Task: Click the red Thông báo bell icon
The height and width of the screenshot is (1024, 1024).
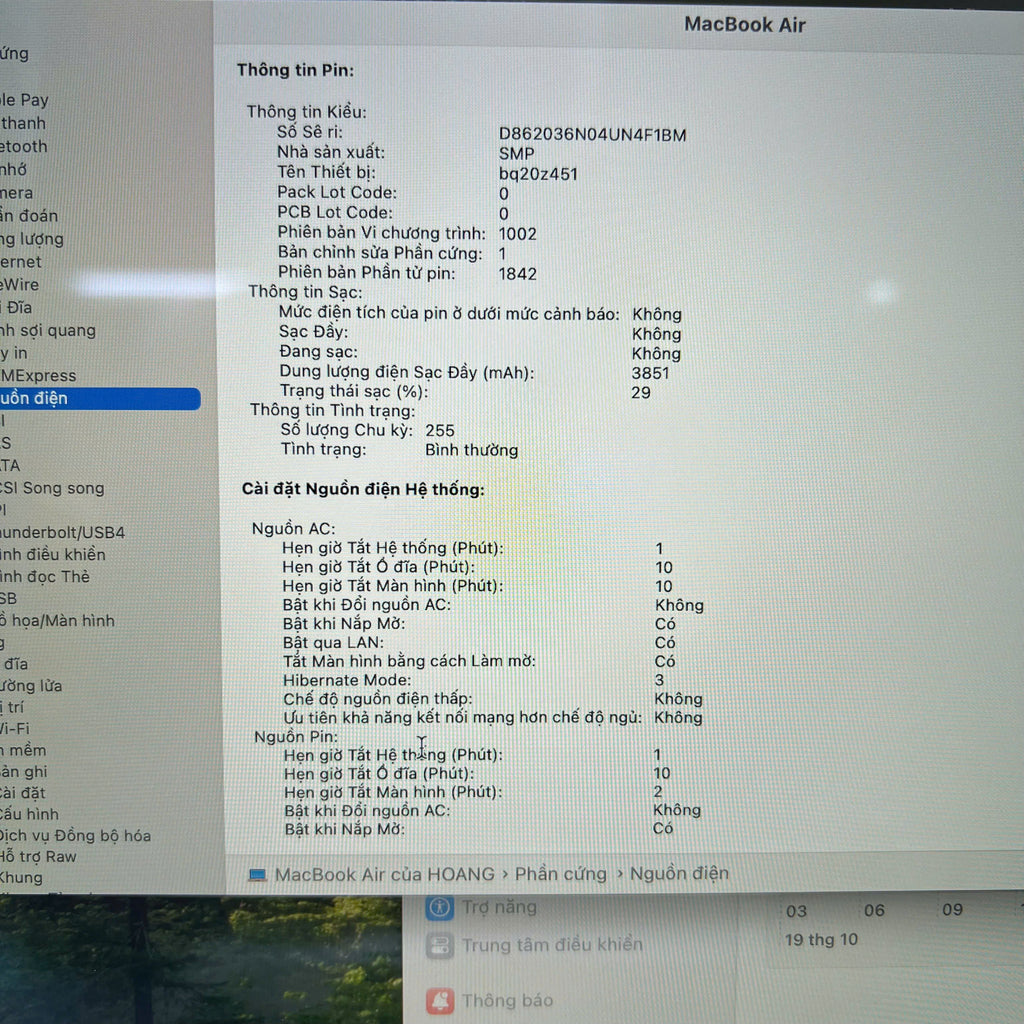Action: pyautogui.click(x=439, y=1000)
